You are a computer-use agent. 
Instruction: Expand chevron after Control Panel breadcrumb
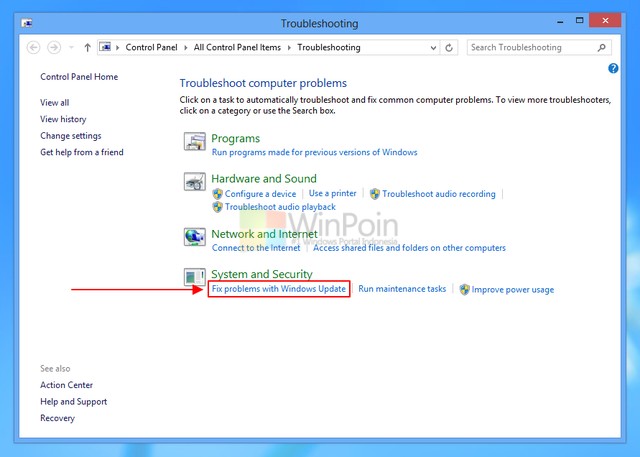pos(185,48)
